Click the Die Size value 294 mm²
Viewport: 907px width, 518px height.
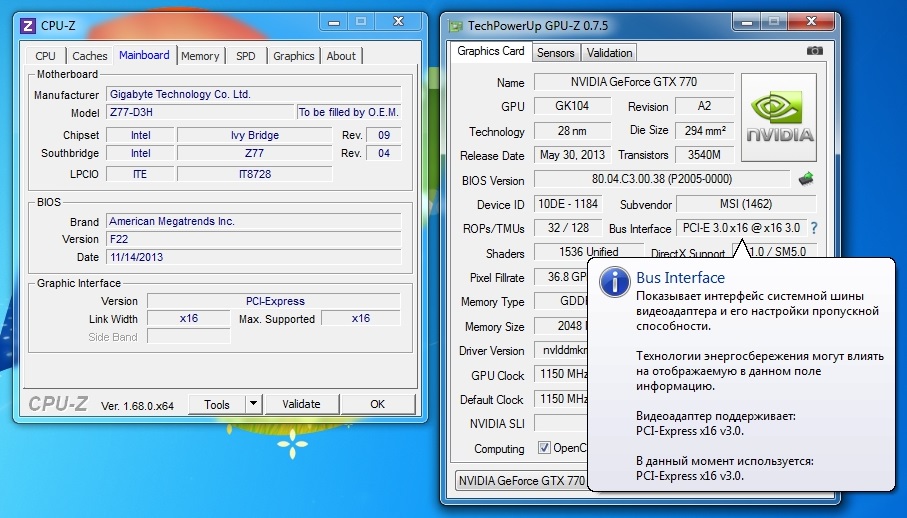(704, 130)
